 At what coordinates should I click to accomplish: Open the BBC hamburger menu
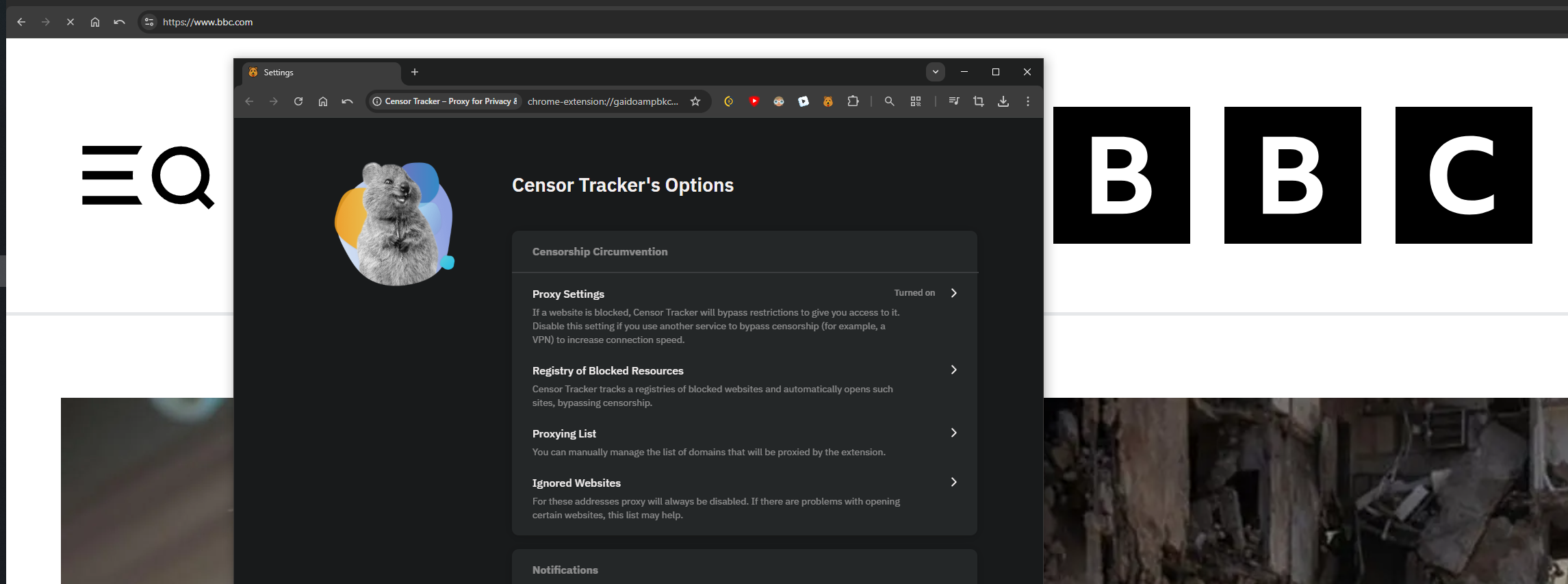[x=112, y=175]
